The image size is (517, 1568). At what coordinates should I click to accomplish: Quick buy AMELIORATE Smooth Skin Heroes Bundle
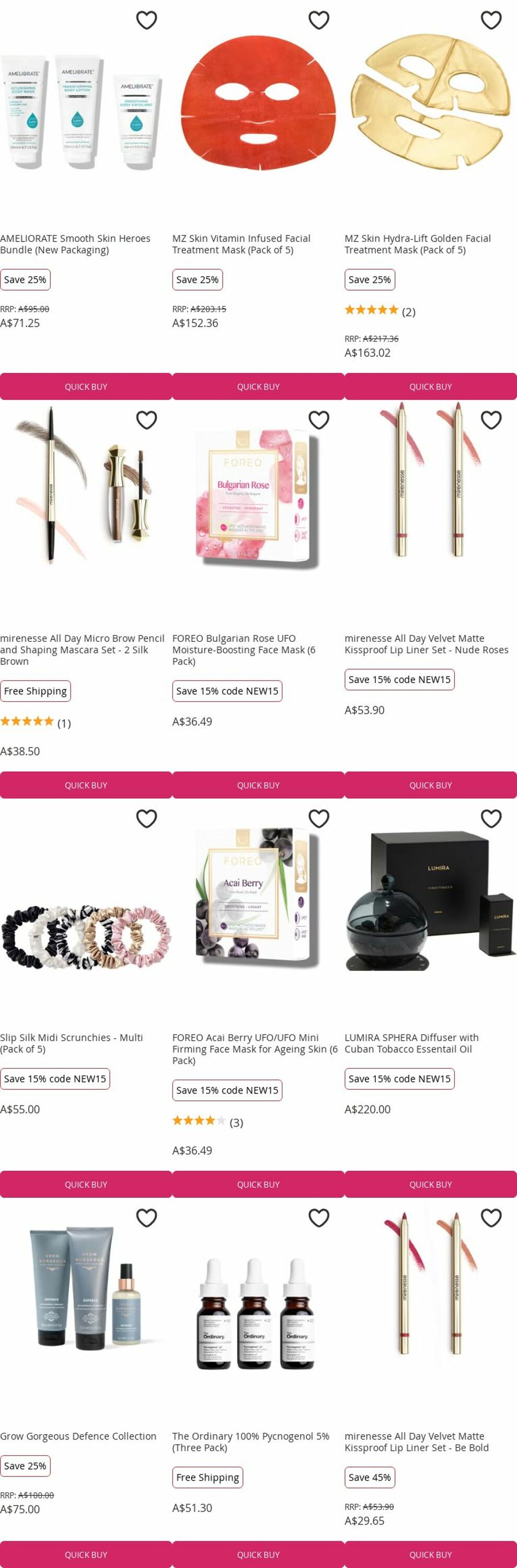click(86, 387)
